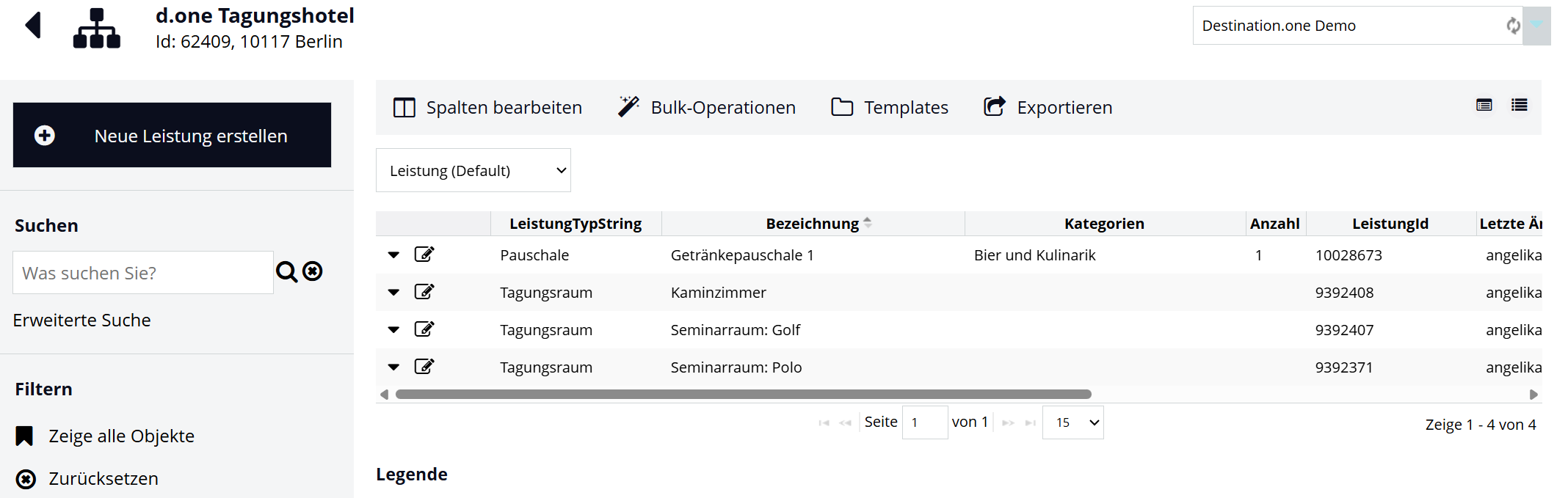Image resolution: width=1568 pixels, height=498 pixels.
Task: Sort by Bezeichnung column header
Action: (x=813, y=224)
